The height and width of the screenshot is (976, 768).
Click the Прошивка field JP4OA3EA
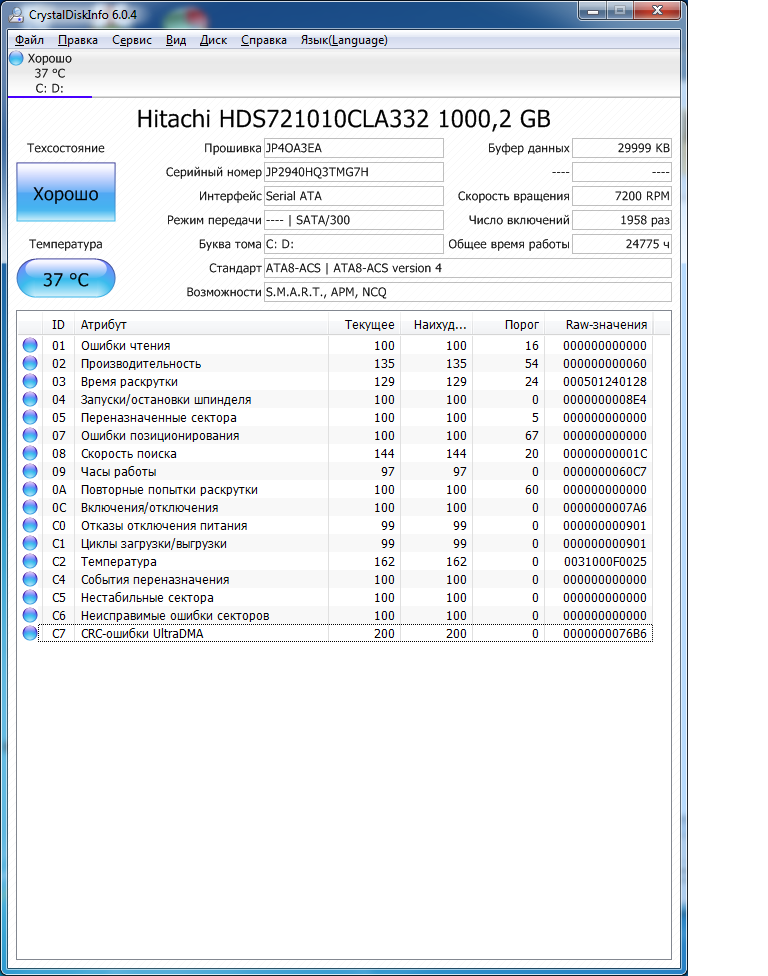[x=354, y=148]
